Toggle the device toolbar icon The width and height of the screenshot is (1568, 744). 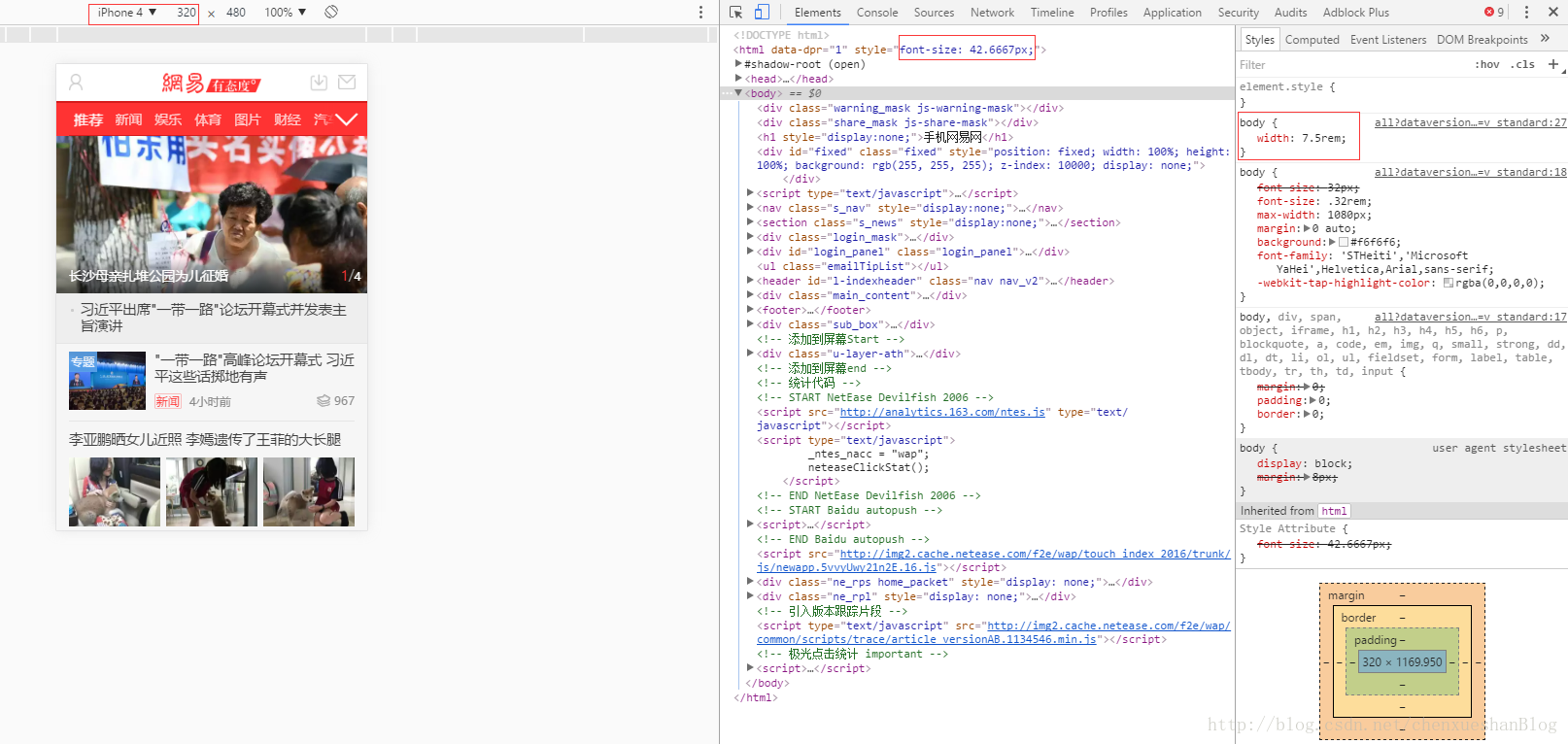(762, 13)
